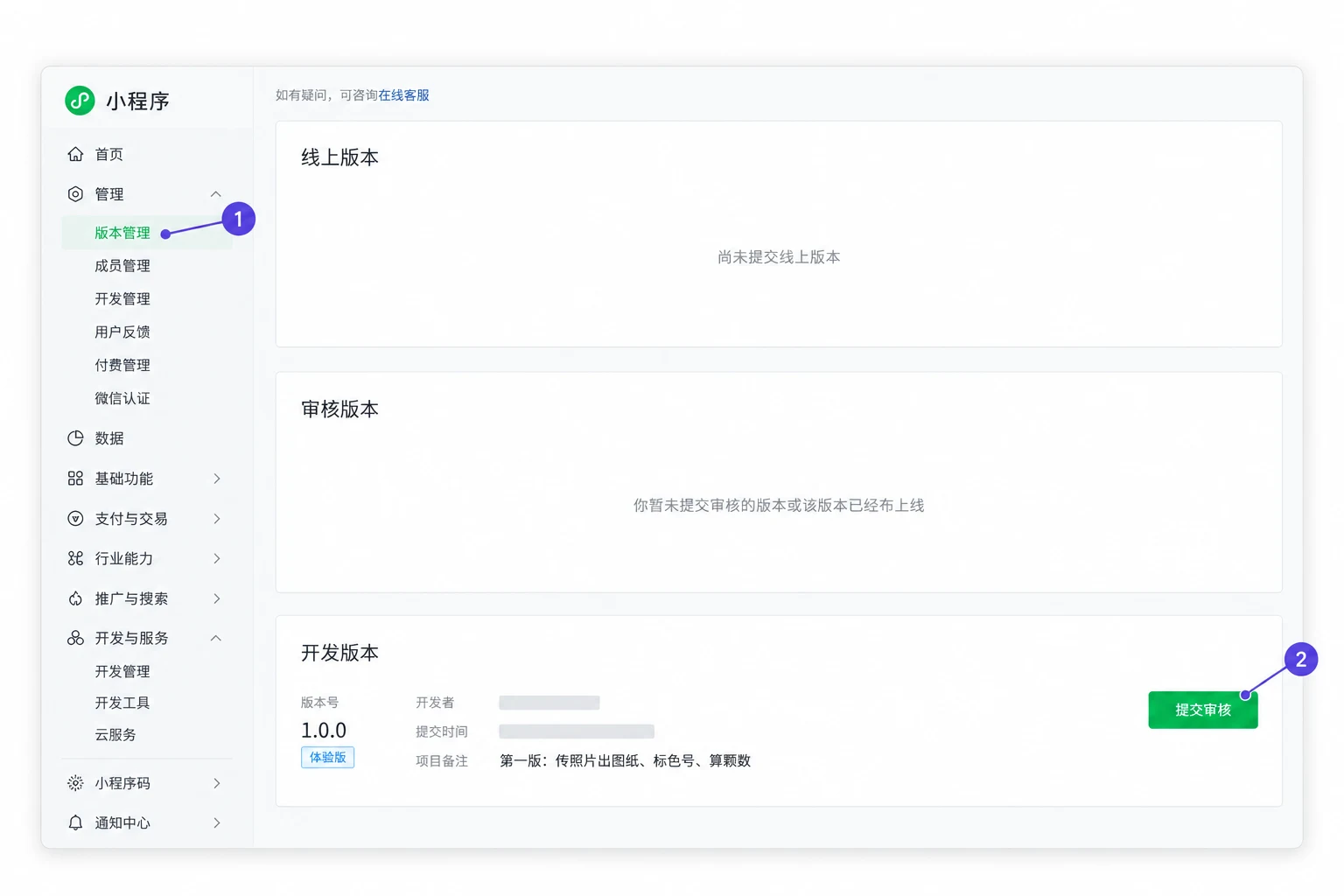Click the 推广与搜索 icon
Viewport: 1344px width, 896px height.
[x=75, y=598]
